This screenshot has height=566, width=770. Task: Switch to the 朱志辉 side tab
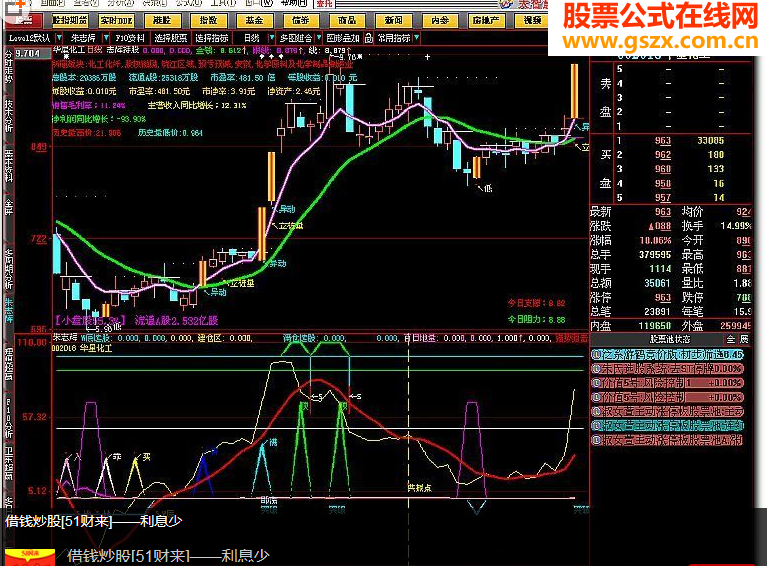click(9, 310)
